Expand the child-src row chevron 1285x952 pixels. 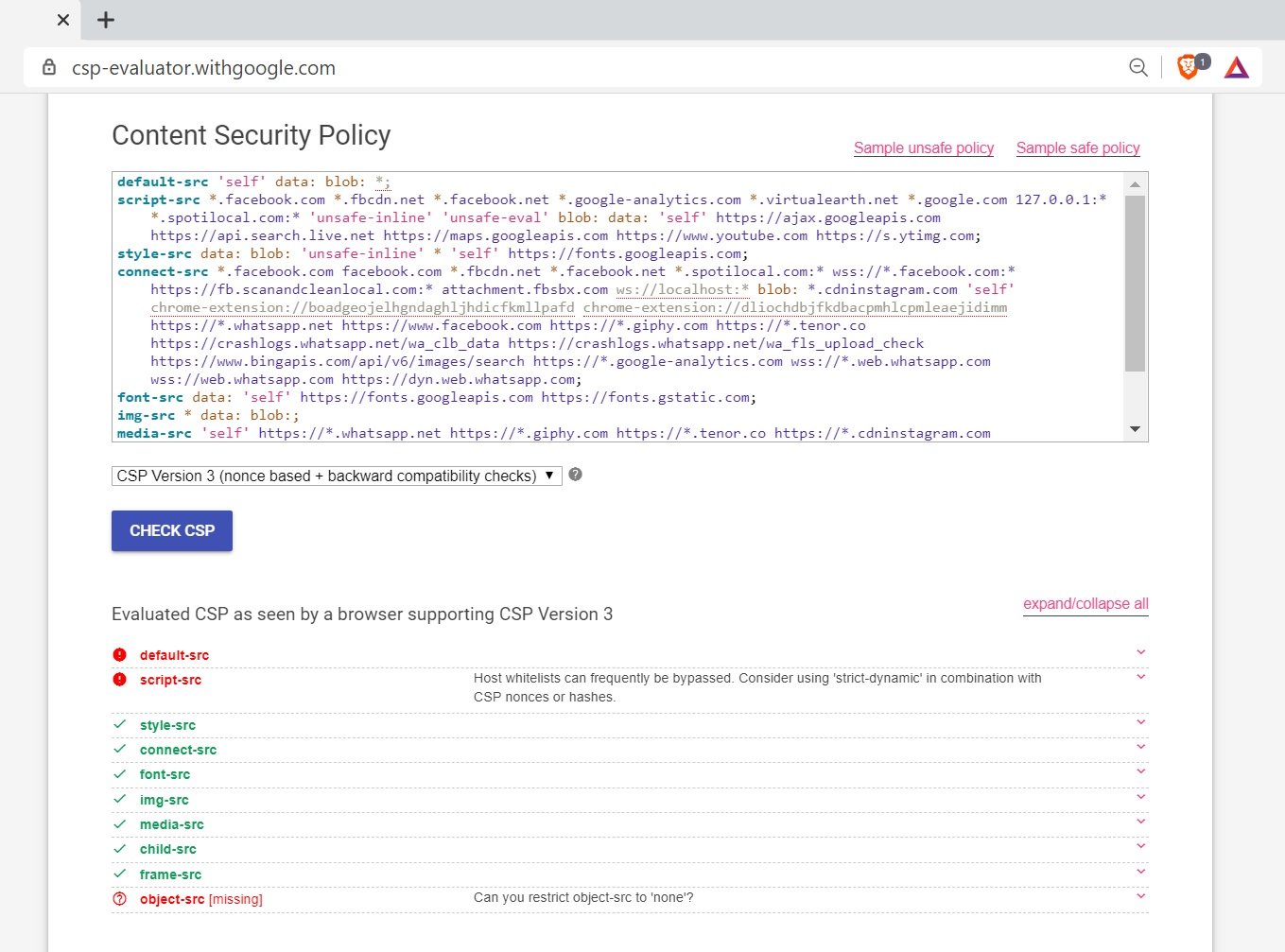point(1141,846)
